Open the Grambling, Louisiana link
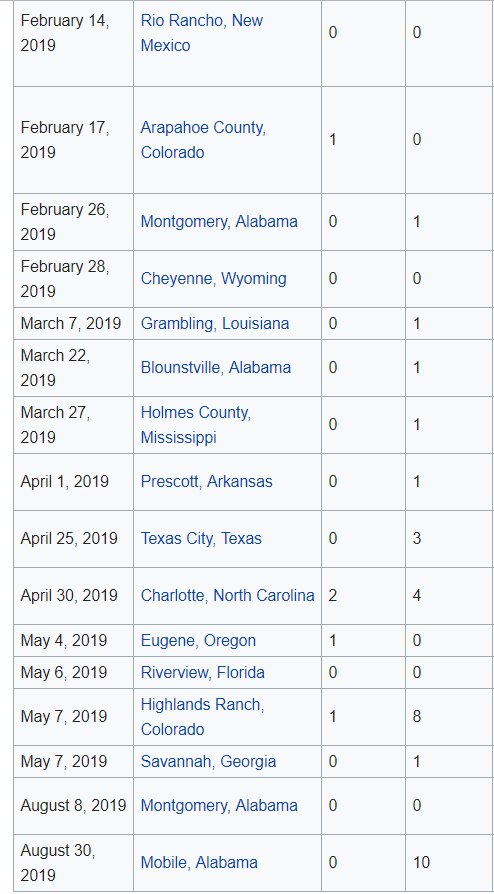The width and height of the screenshot is (494, 894). click(x=215, y=323)
